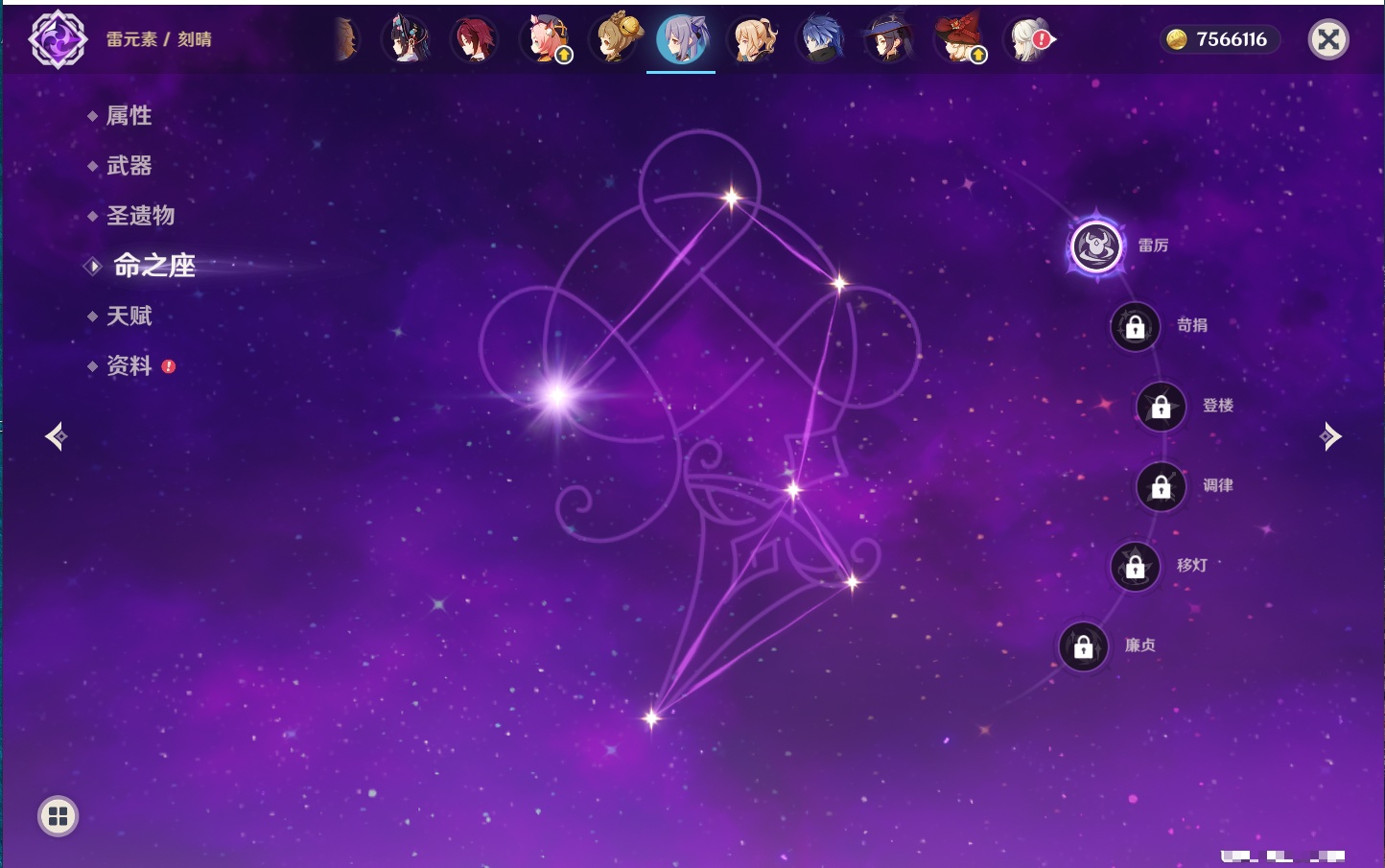Choose the pink-haired character with upgrade arrow

[544, 39]
